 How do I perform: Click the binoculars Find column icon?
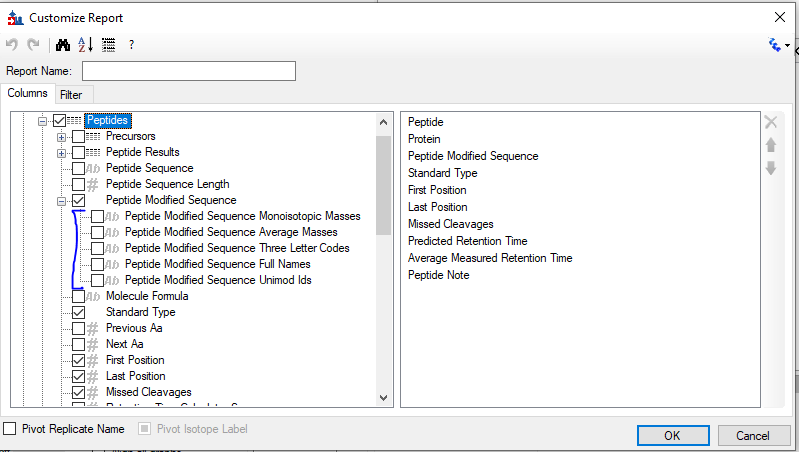click(x=62, y=45)
